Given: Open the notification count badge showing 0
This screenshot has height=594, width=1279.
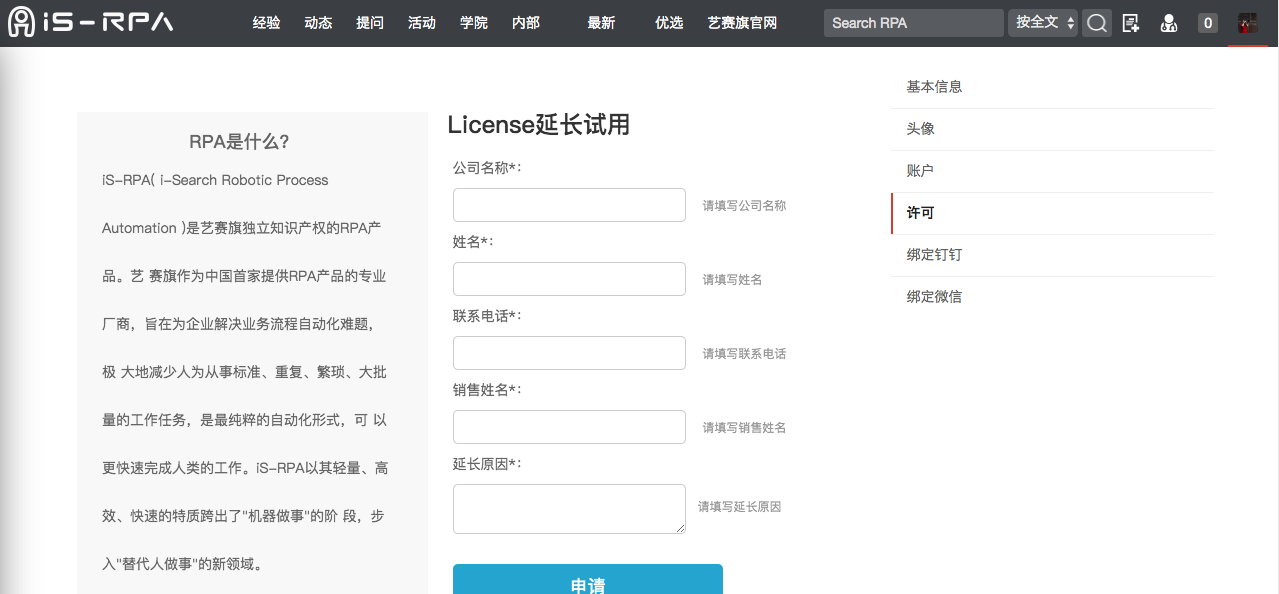Looking at the screenshot, I should (x=1208, y=23).
